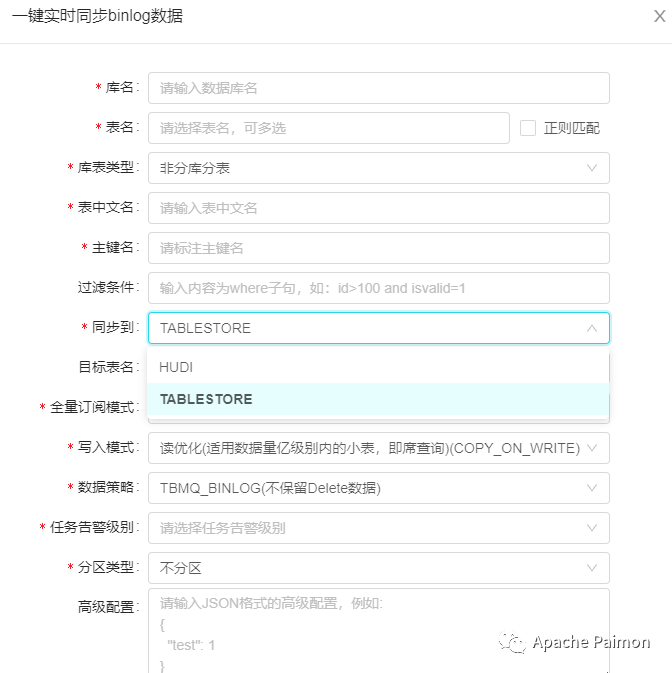The width and height of the screenshot is (672, 673).
Task: Open the 分区类型 不分区 dropdown
Action: coord(378,567)
